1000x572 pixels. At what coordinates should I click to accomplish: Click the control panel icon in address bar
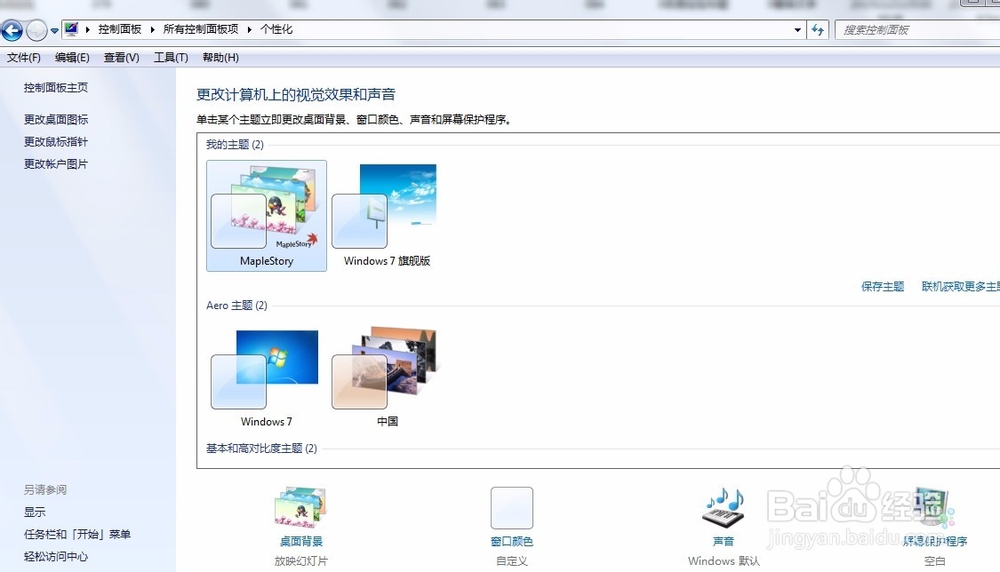point(71,29)
